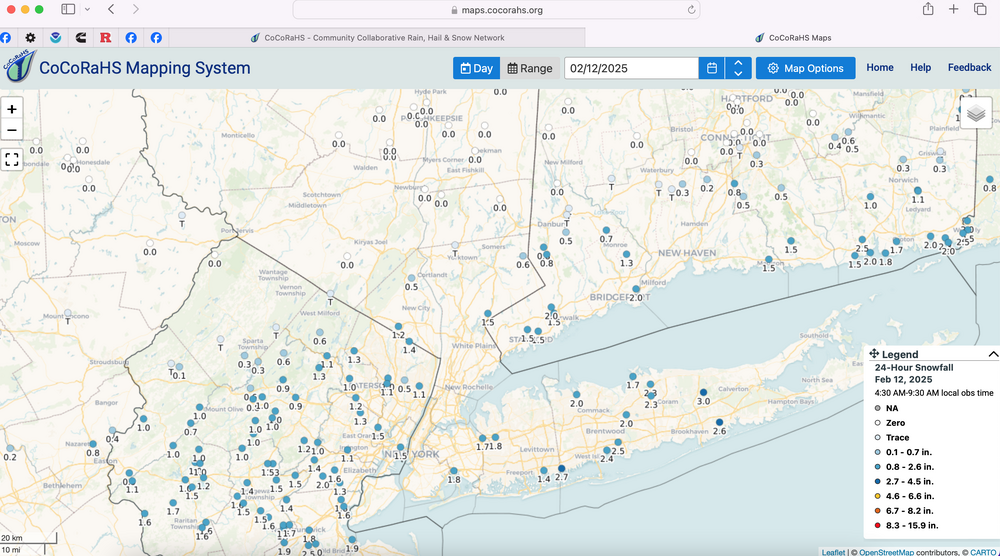The image size is (1000, 556).
Task: Enter fullscreen map view
Action: pos(11,159)
